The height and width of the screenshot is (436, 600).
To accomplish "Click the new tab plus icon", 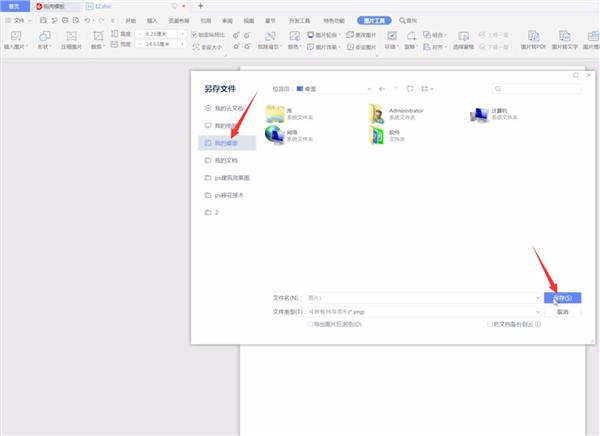I will (200, 6).
